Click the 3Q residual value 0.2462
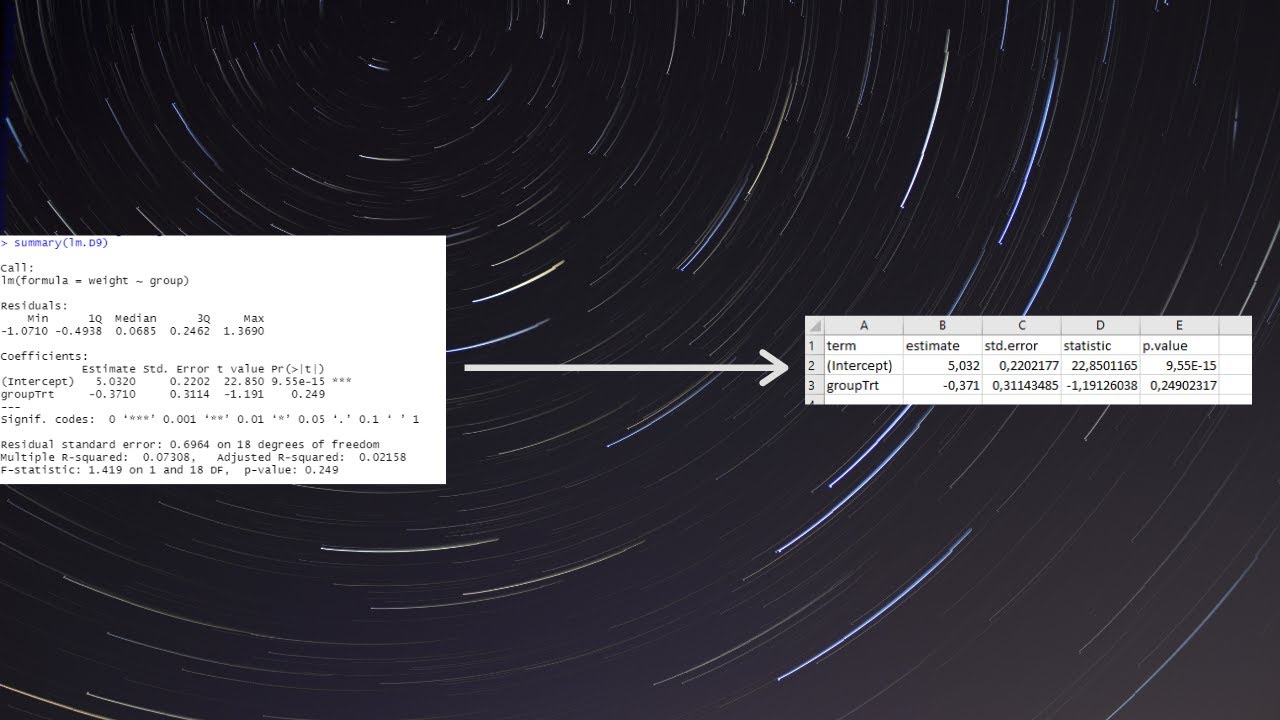The width and height of the screenshot is (1280, 720). pyautogui.click(x=190, y=331)
